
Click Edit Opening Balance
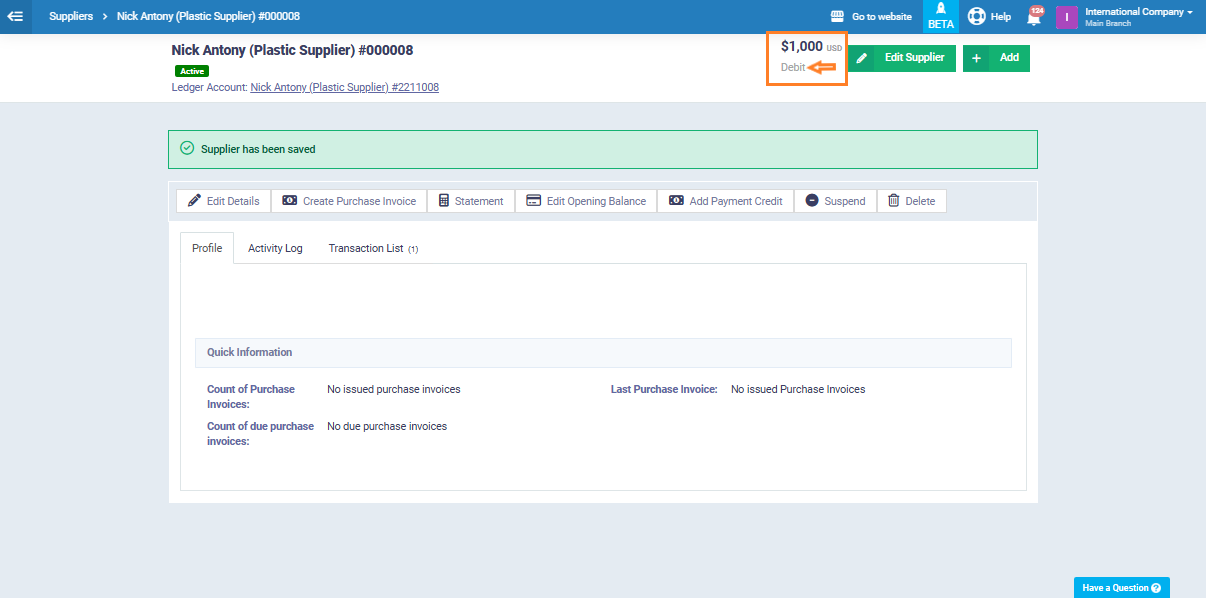click(x=585, y=201)
